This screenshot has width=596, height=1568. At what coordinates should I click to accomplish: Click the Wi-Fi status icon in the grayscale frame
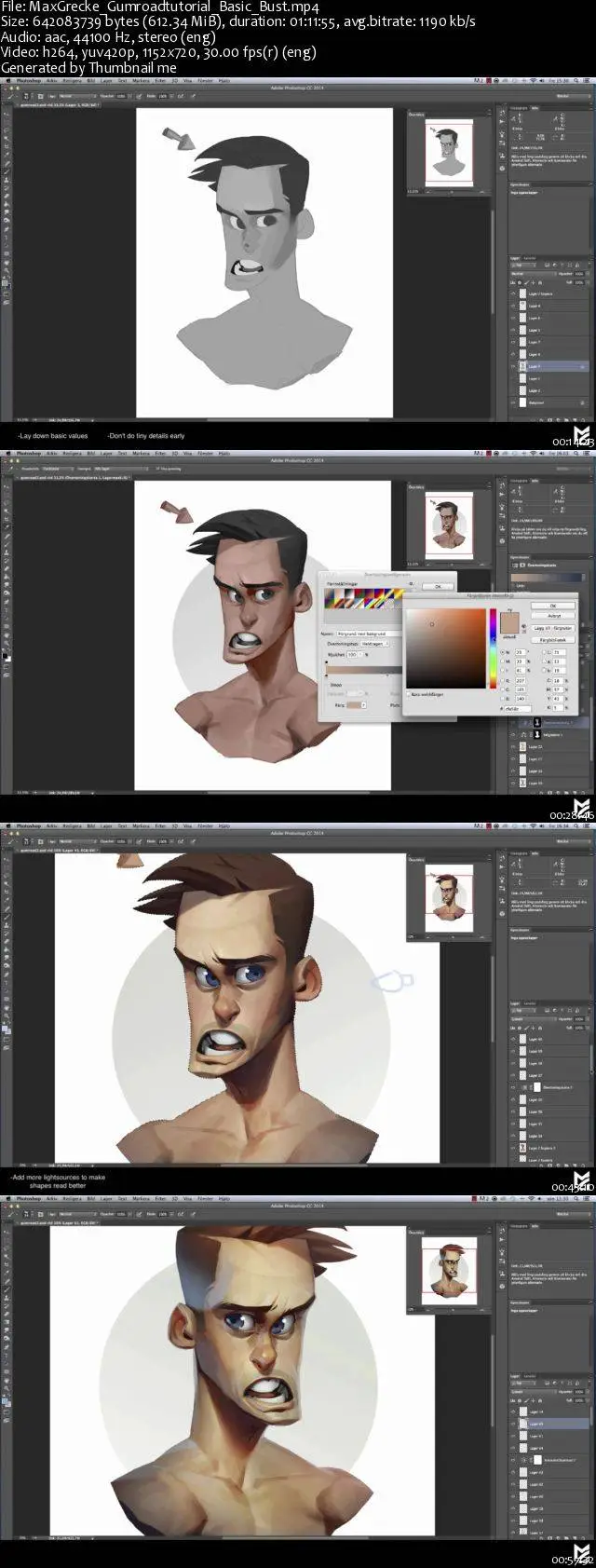tap(533, 80)
